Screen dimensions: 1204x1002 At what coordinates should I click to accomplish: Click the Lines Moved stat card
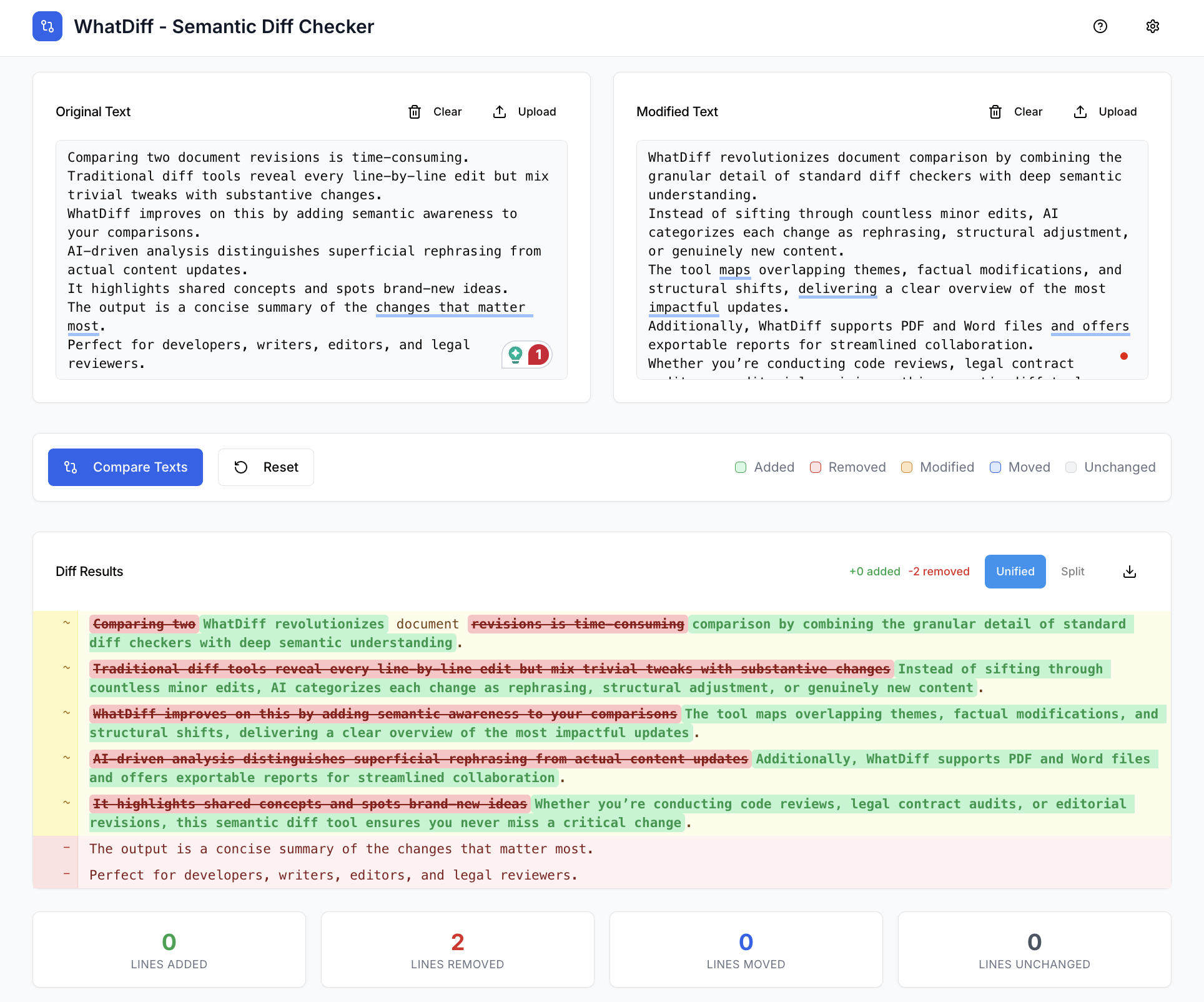(x=746, y=950)
